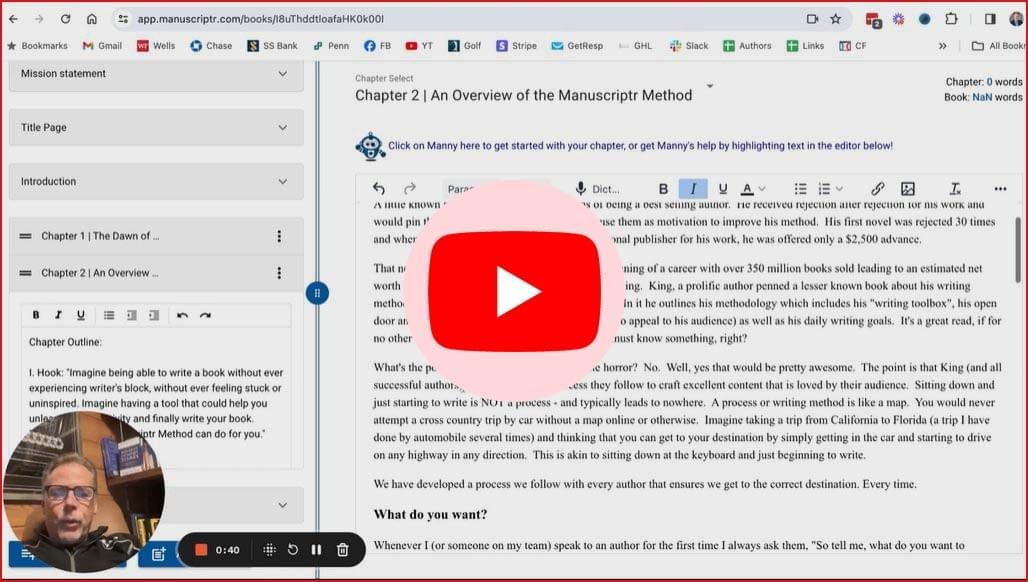Select Chapter 2 | An Overview... in sidebar

(x=100, y=273)
